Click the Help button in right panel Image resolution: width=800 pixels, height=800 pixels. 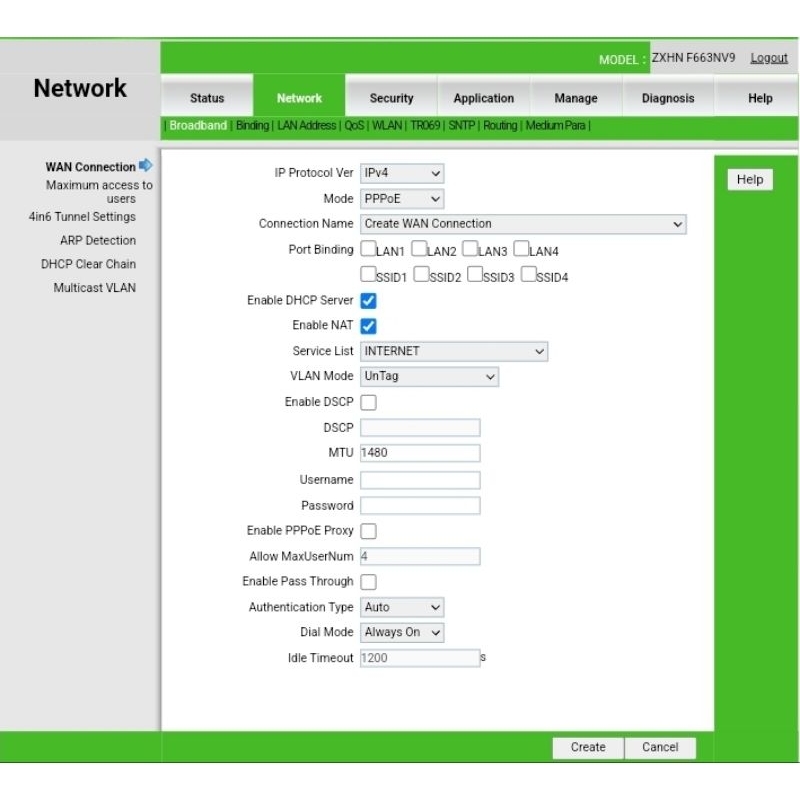click(749, 180)
